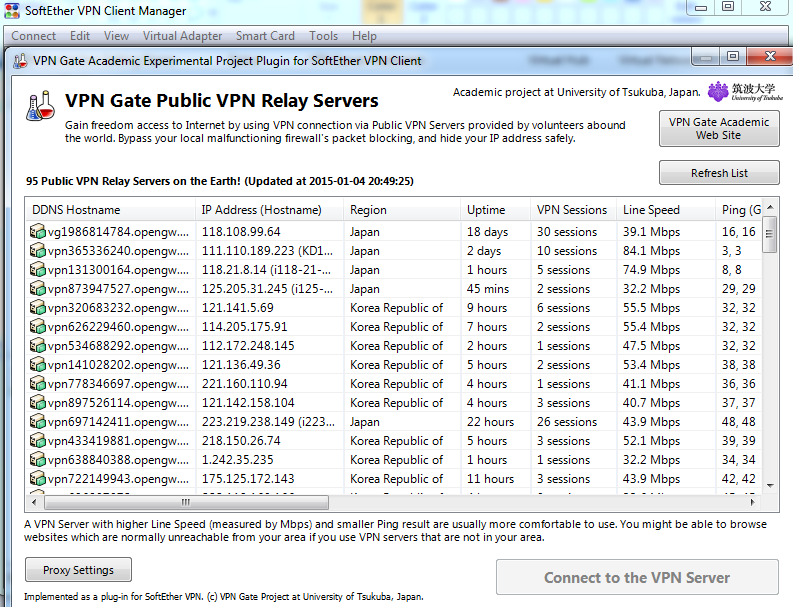Select IP address 112.172.248.145
Viewport: 793px width, 607px height.
(x=248, y=345)
